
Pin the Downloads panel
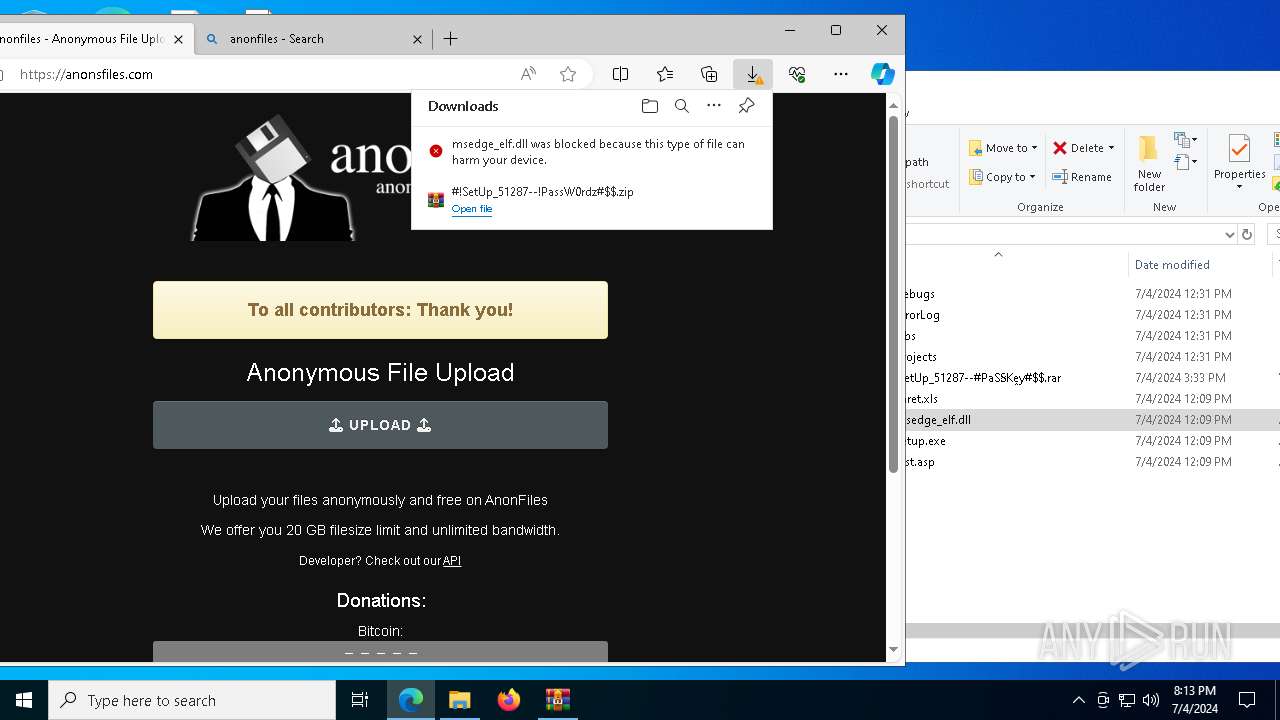[746, 106]
